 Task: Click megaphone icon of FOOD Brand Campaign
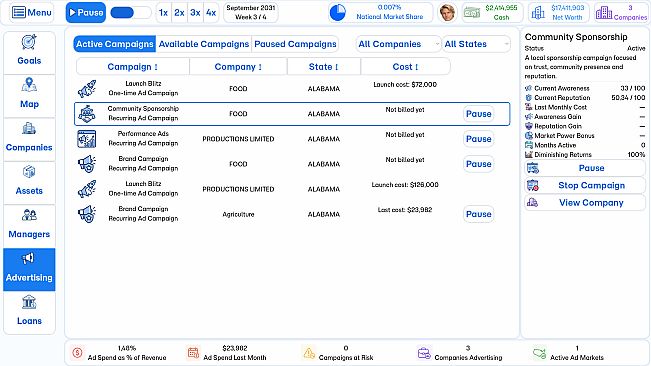87,164
